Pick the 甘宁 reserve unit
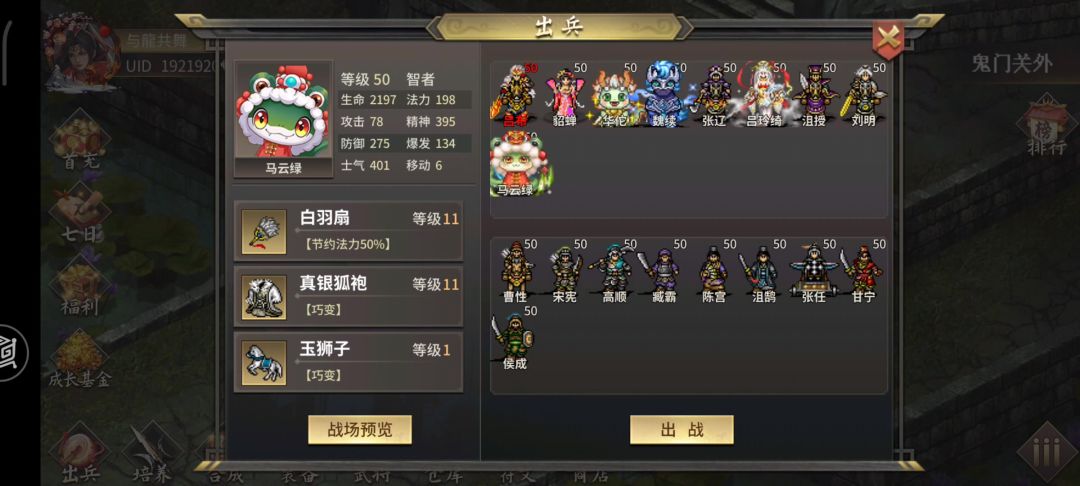This screenshot has width=1080, height=486. pyautogui.click(x=862, y=271)
